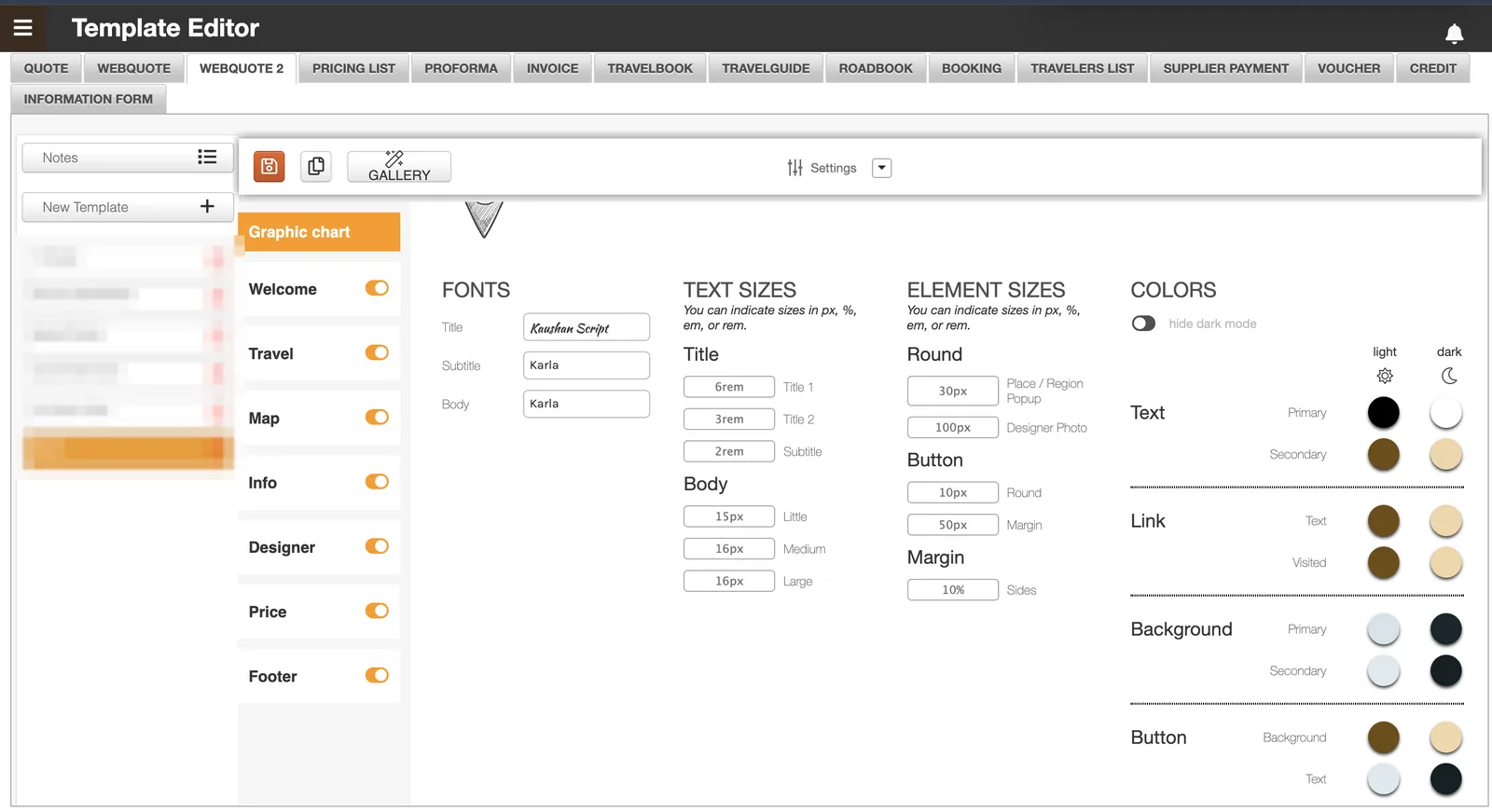Pick light Text Primary black color

1384,412
